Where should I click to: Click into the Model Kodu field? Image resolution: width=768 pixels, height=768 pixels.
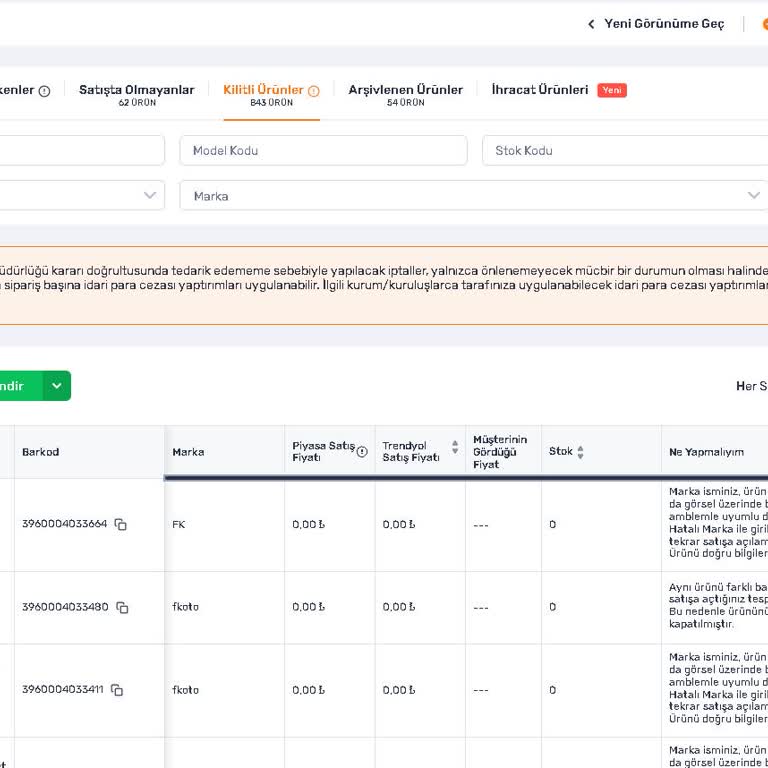tap(323, 151)
